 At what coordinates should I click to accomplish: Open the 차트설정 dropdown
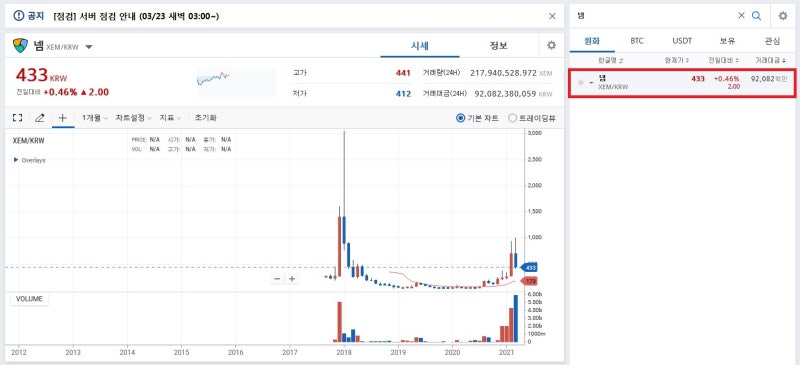[134, 118]
